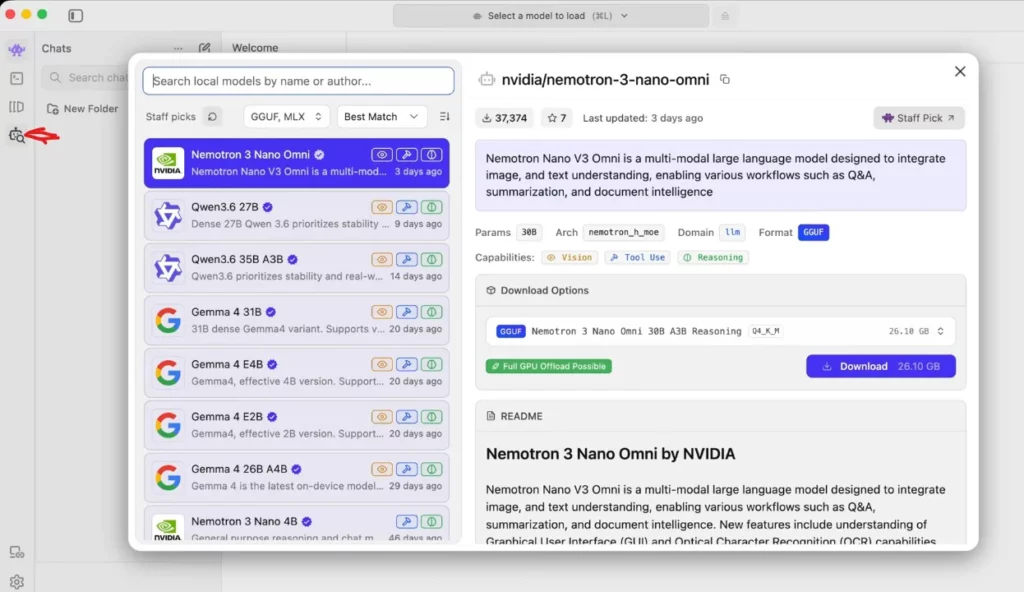Click the Reasoning icon on Qwen3.6 35B A3B
Viewport: 1024px width, 592px height.
point(432,259)
